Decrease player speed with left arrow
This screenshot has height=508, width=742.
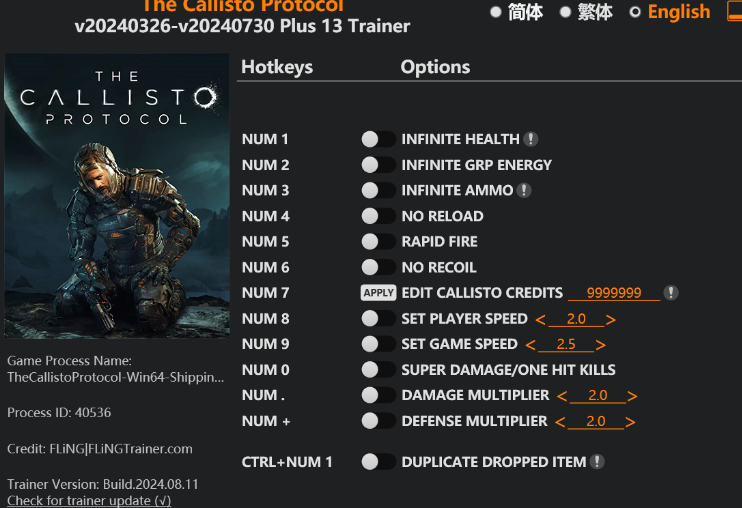540,320
